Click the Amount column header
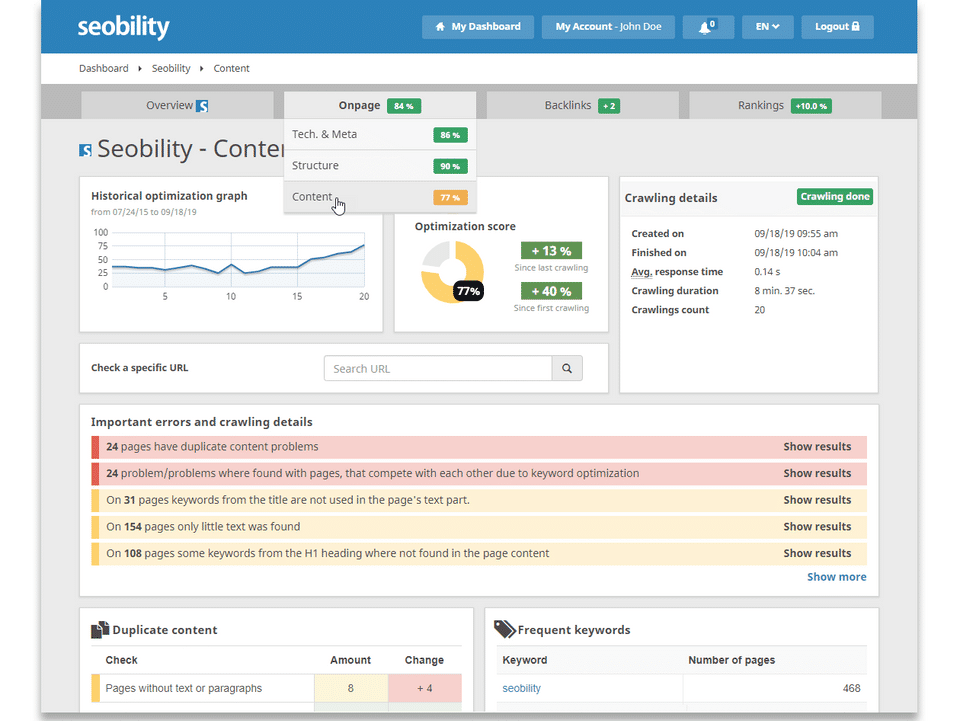The width and height of the screenshot is (960, 721). click(x=350, y=660)
